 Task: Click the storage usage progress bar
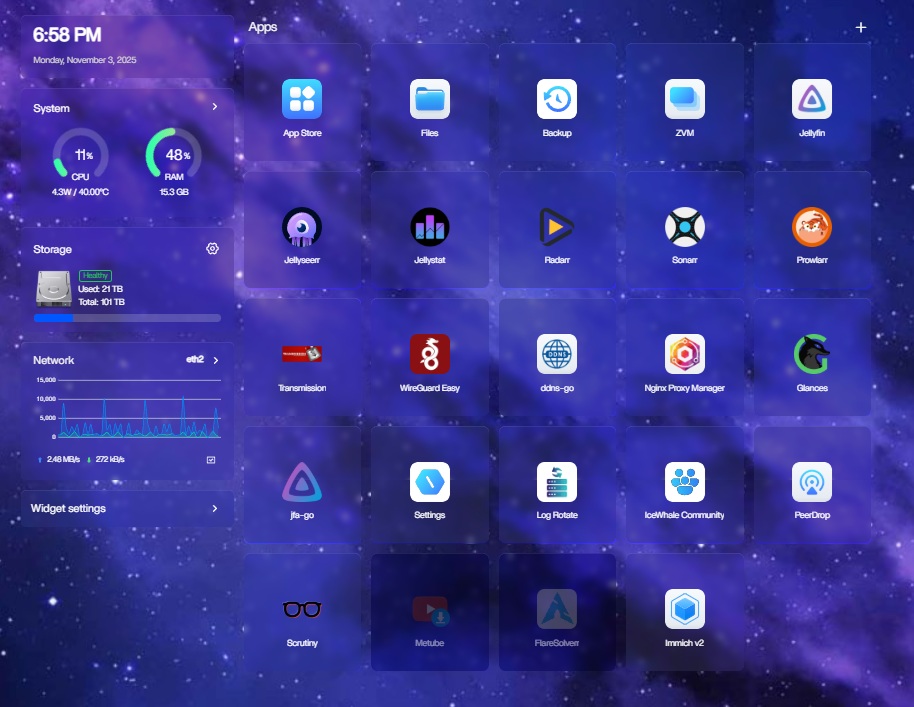[x=127, y=318]
